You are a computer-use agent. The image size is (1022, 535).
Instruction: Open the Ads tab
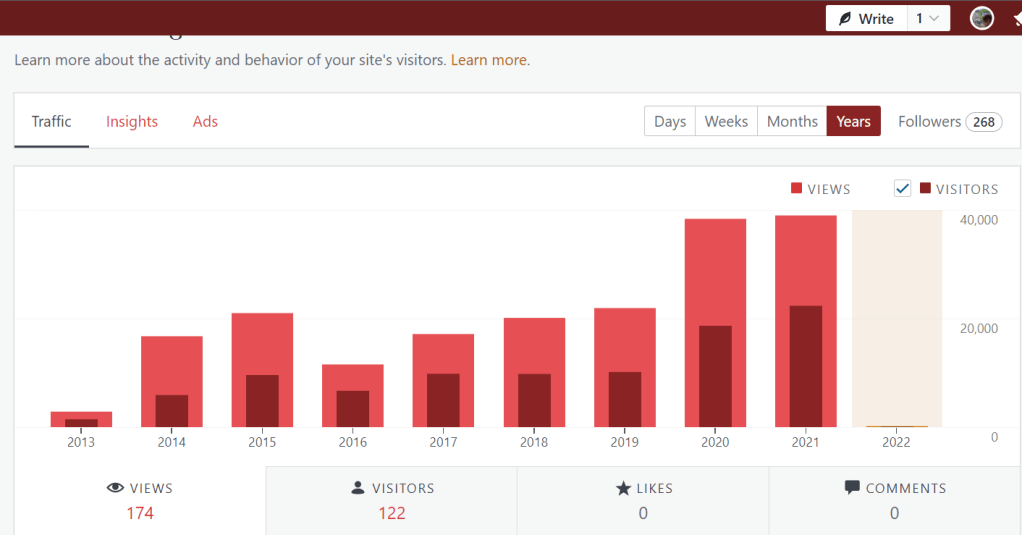[205, 121]
